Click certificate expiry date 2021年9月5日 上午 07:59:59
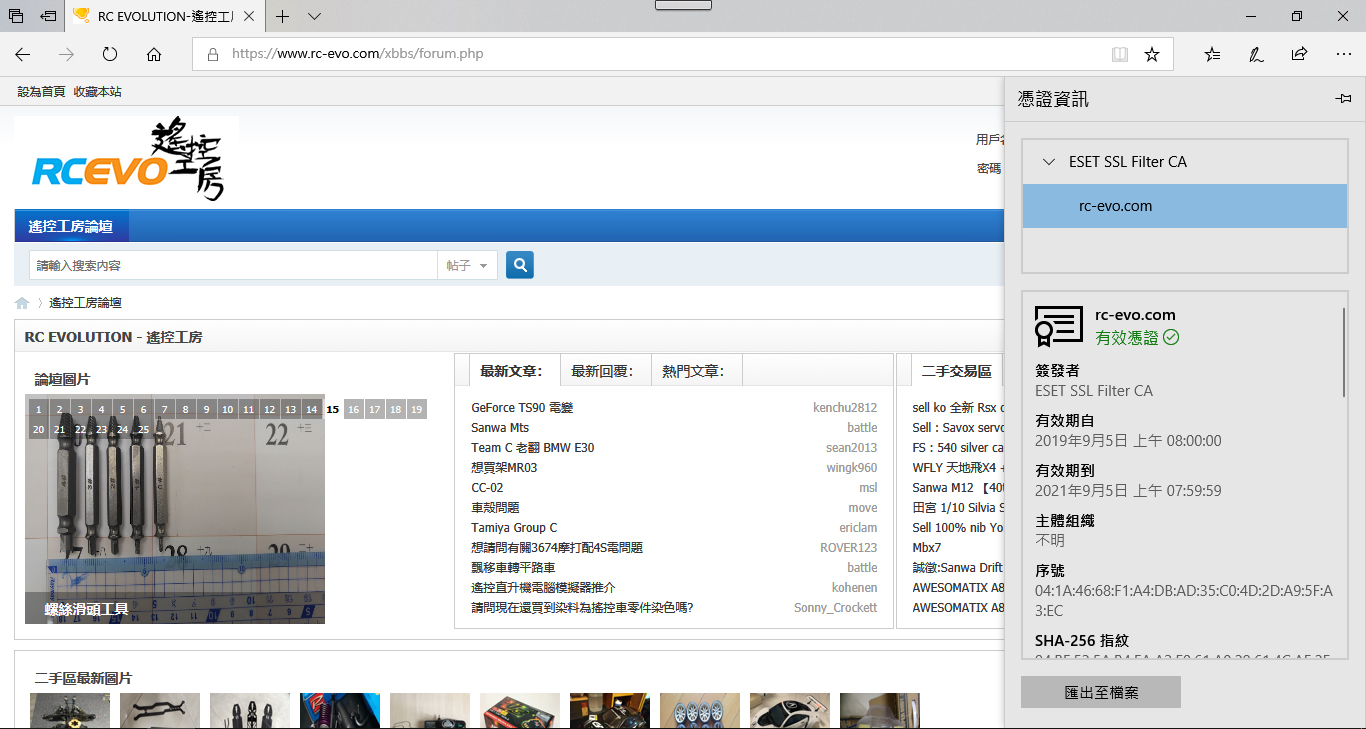1366x729 pixels. tap(1128, 491)
